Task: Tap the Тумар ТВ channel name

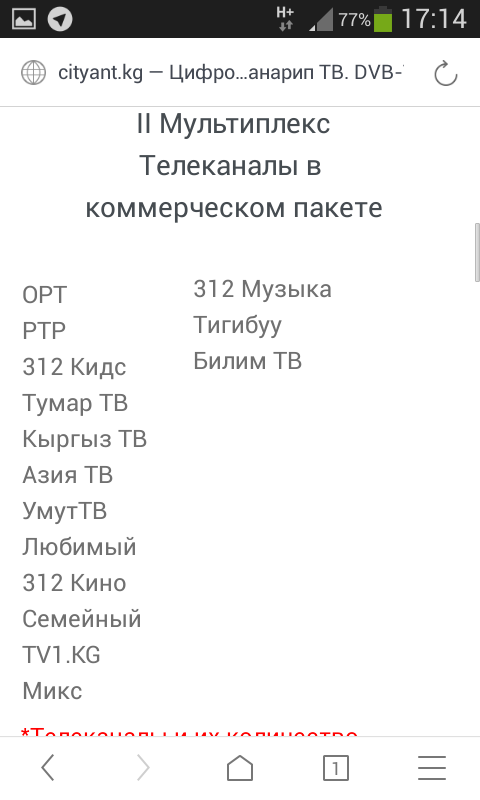Action: click(x=74, y=403)
